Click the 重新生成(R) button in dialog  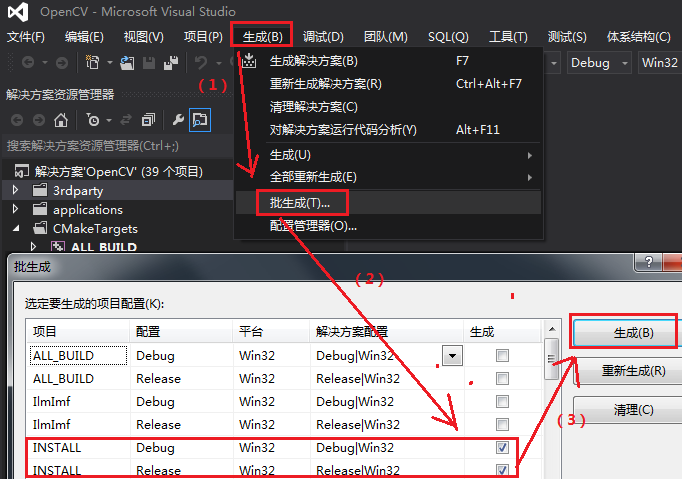point(627,371)
